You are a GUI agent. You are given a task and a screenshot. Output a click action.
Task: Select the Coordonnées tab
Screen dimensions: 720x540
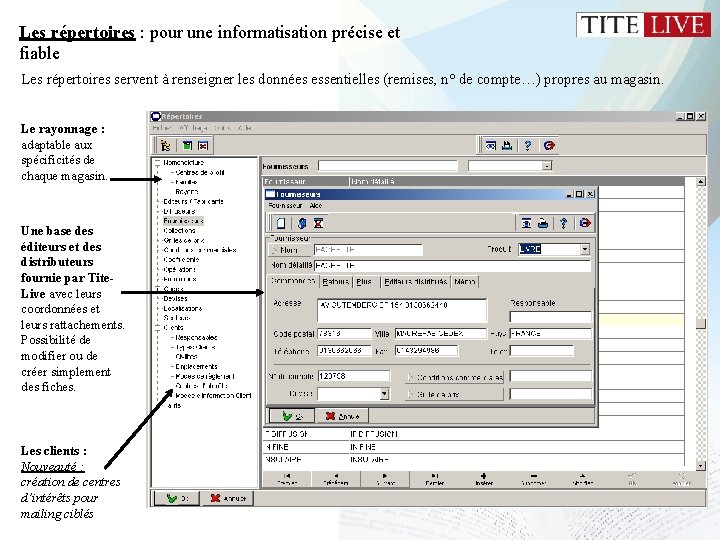point(292,281)
